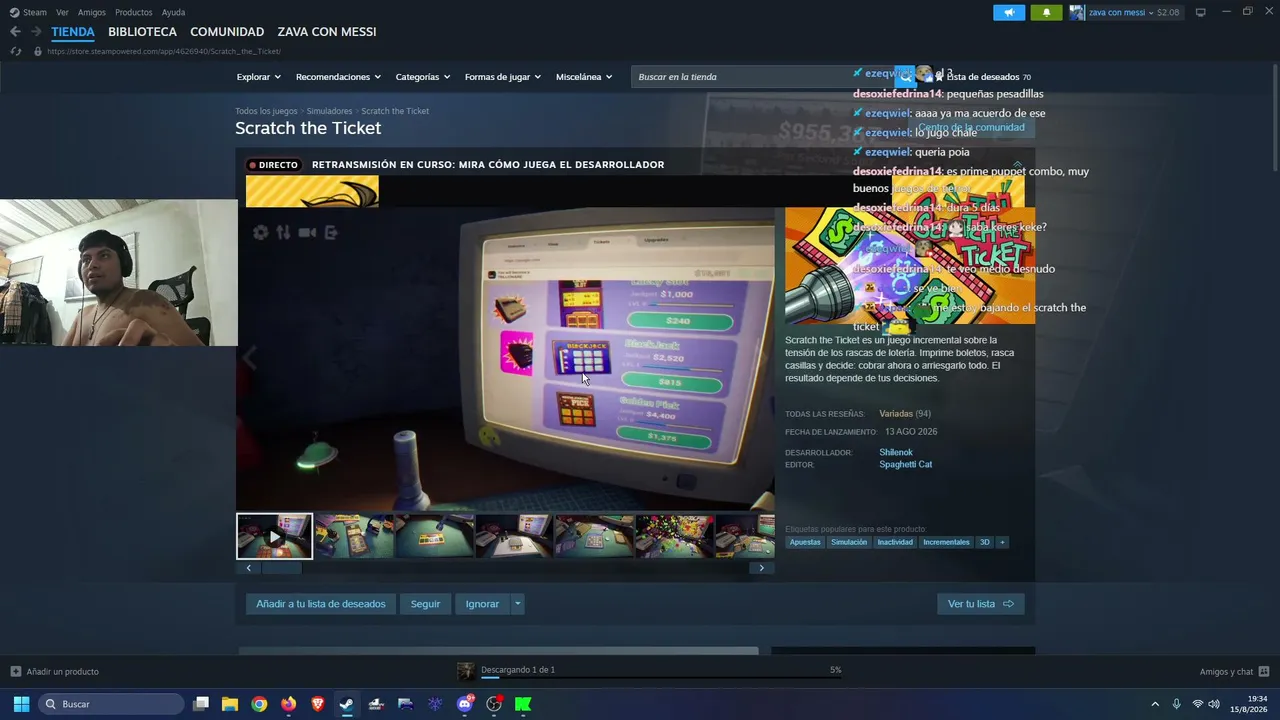
Task: Launch Brave browser from the taskbar
Action: [x=318, y=704]
